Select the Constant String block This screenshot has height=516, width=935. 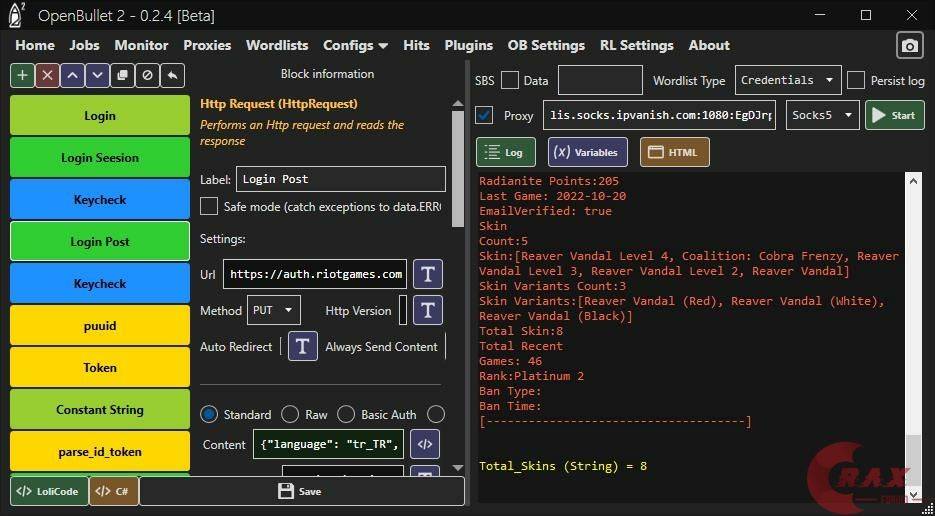[100, 410]
